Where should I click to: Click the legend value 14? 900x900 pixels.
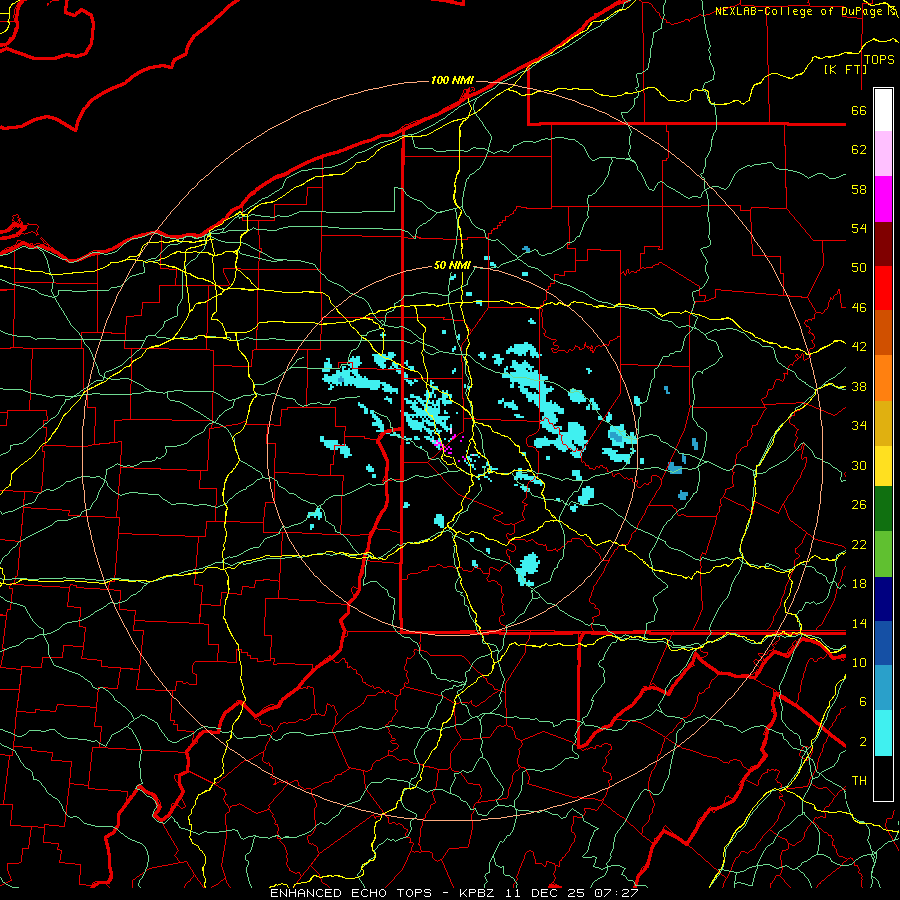click(x=859, y=623)
